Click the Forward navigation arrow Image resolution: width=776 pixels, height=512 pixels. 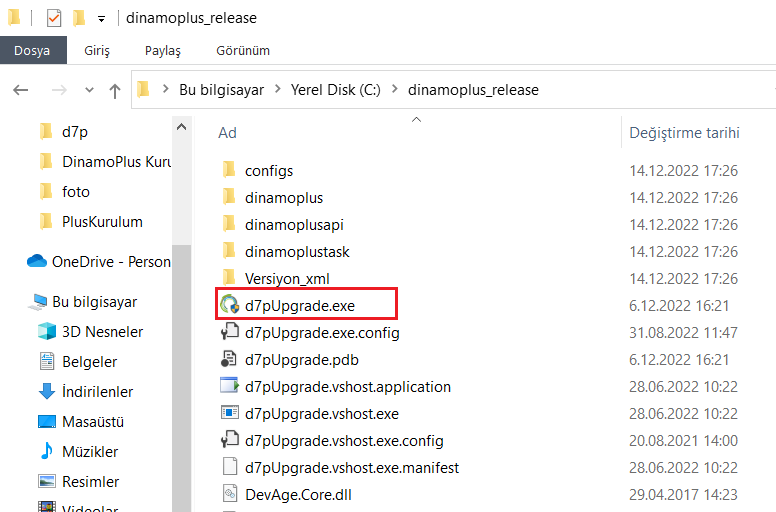[59, 90]
